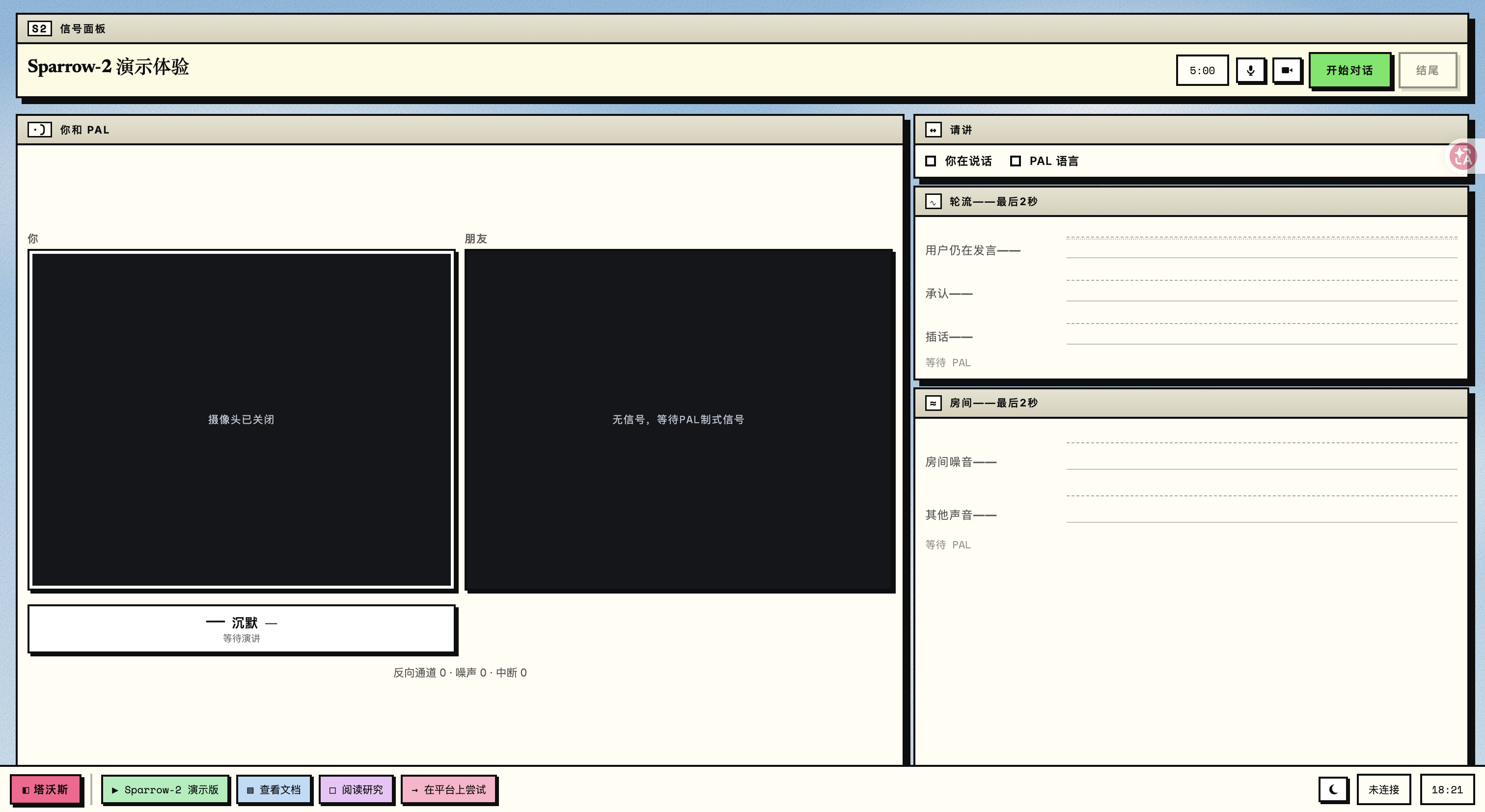Image resolution: width=1485 pixels, height=812 pixels.
Task: Click the ≈ icon beside 房间——最后2秒
Action: (933, 403)
